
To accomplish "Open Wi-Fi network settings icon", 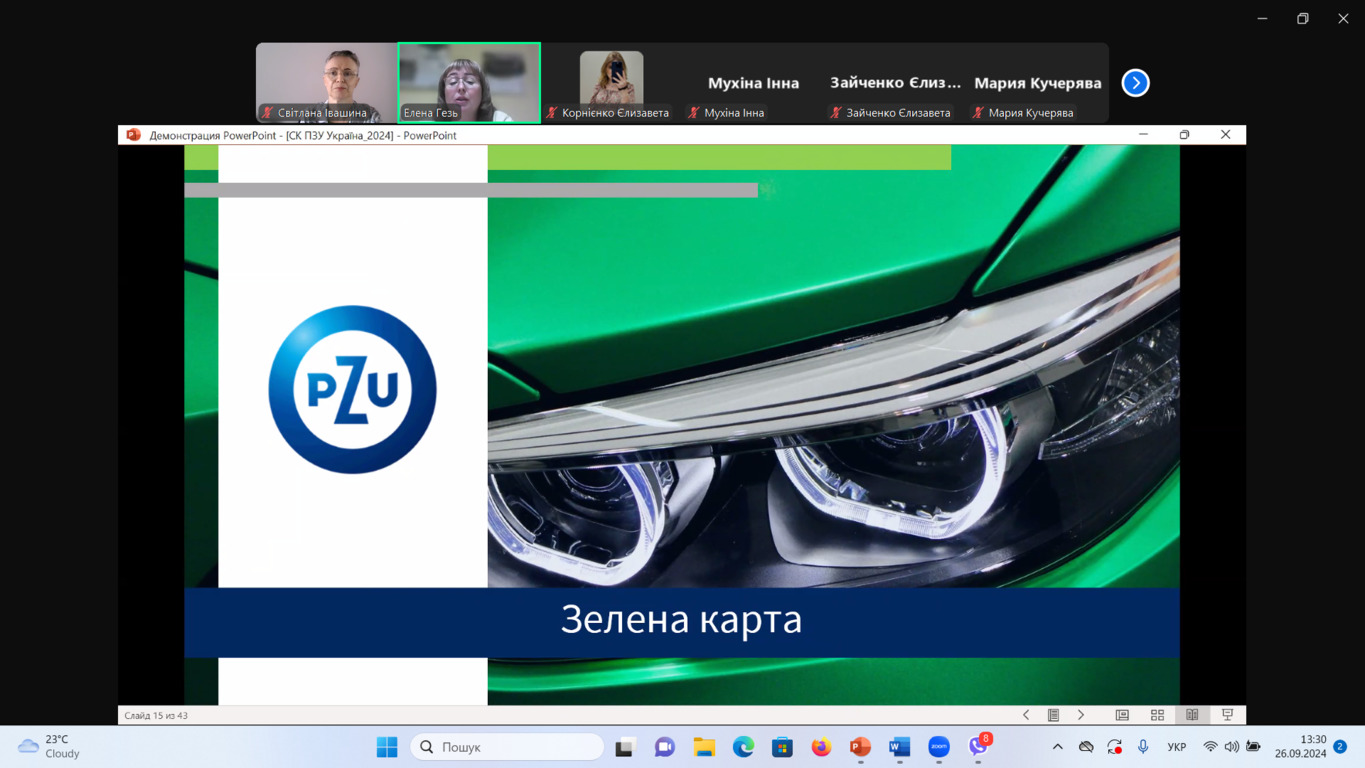I will click(x=1210, y=747).
